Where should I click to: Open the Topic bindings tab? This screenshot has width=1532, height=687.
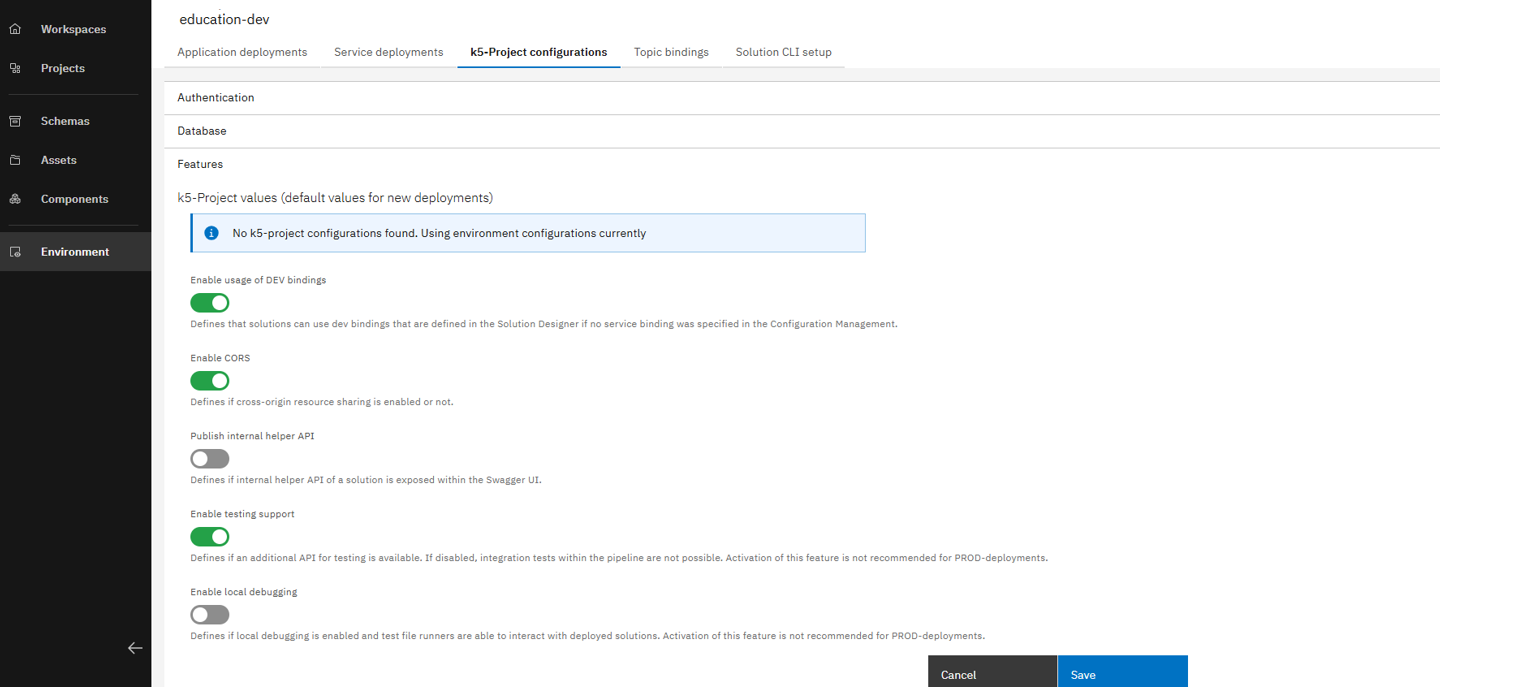click(x=671, y=52)
